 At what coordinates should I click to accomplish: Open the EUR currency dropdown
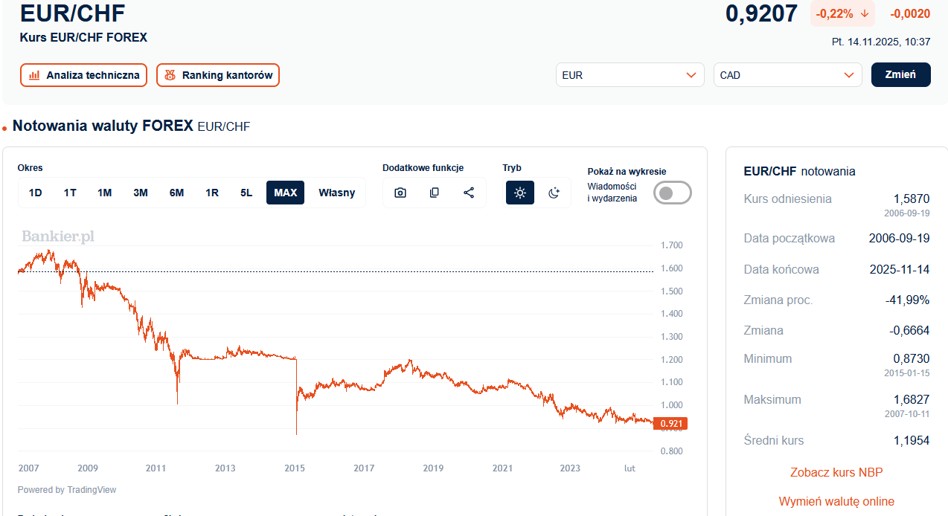pyautogui.click(x=630, y=75)
